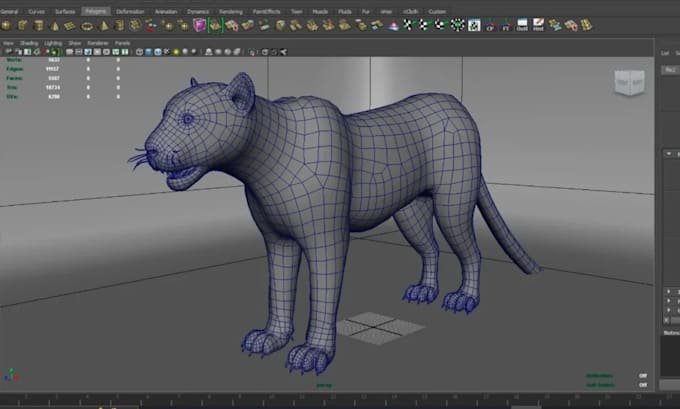Viewport: 680px width, 409px height.
Task: Open the Panels menu
Action: pos(122,43)
